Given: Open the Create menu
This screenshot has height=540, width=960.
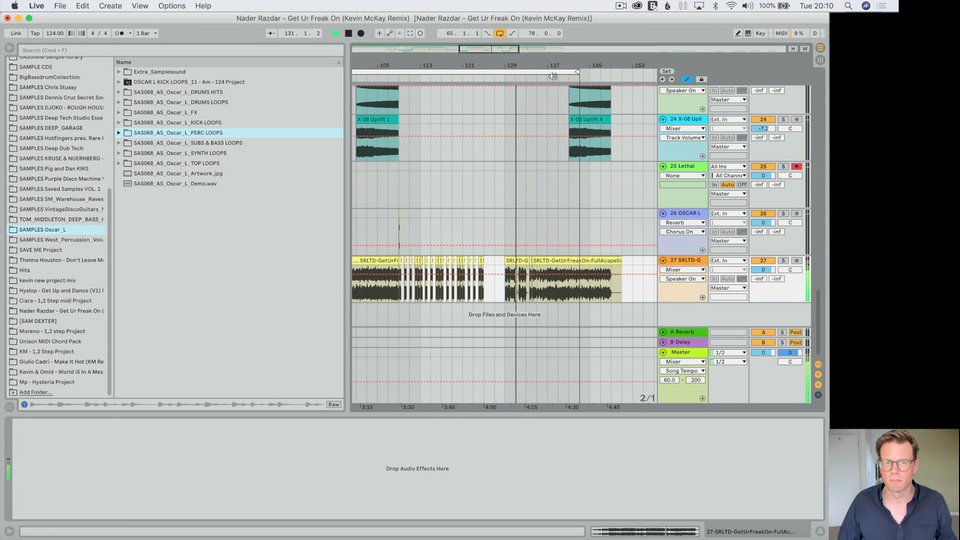Looking at the screenshot, I should (x=110, y=6).
